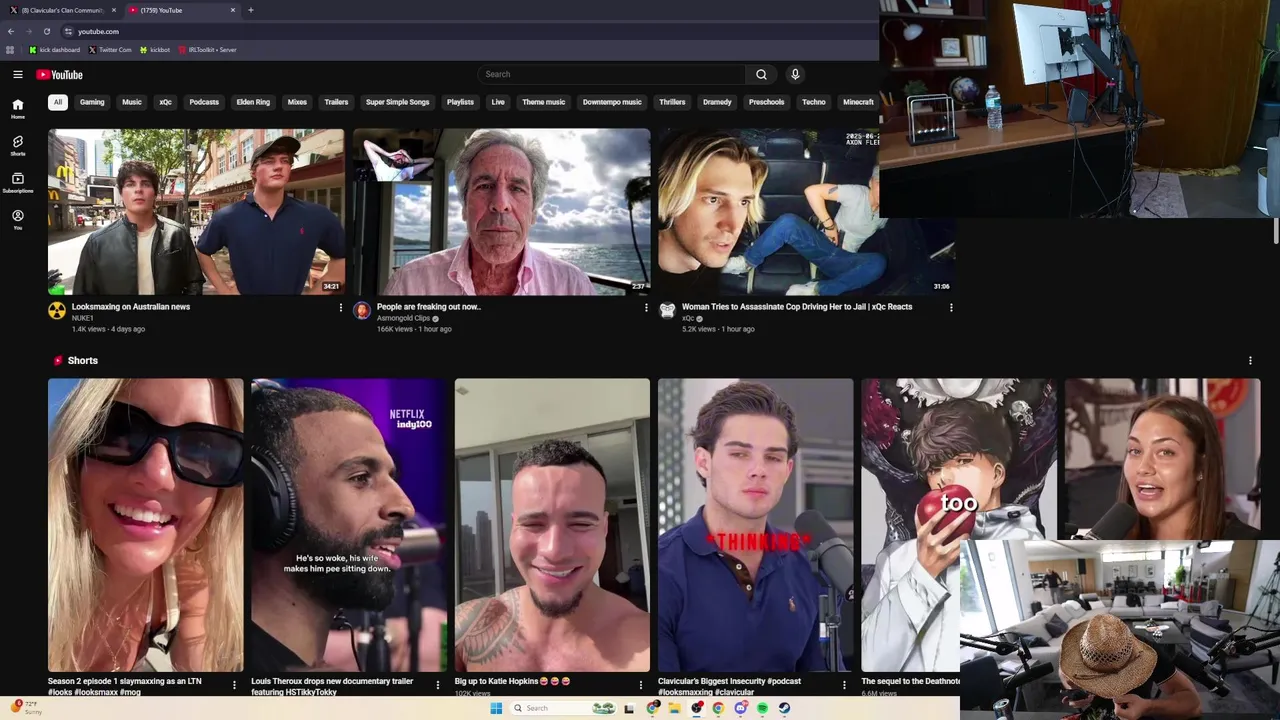
Task: Open the You section in sidebar
Action: (x=18, y=220)
